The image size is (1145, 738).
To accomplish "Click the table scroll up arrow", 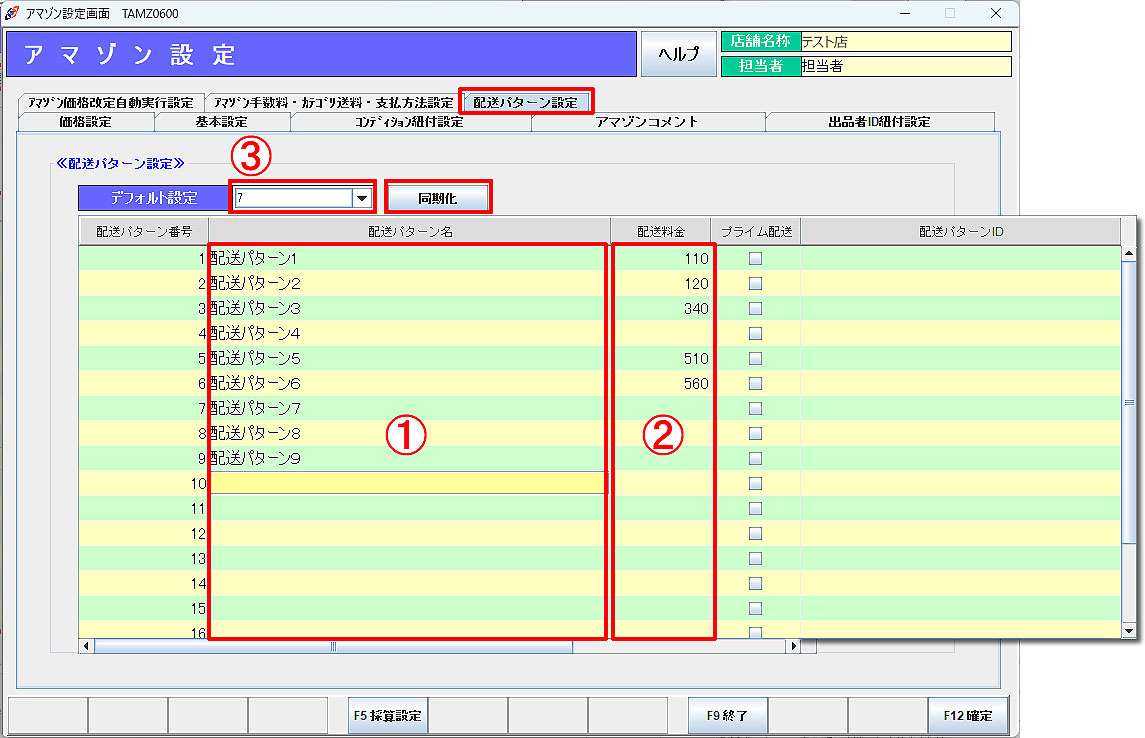I will point(1129,253).
